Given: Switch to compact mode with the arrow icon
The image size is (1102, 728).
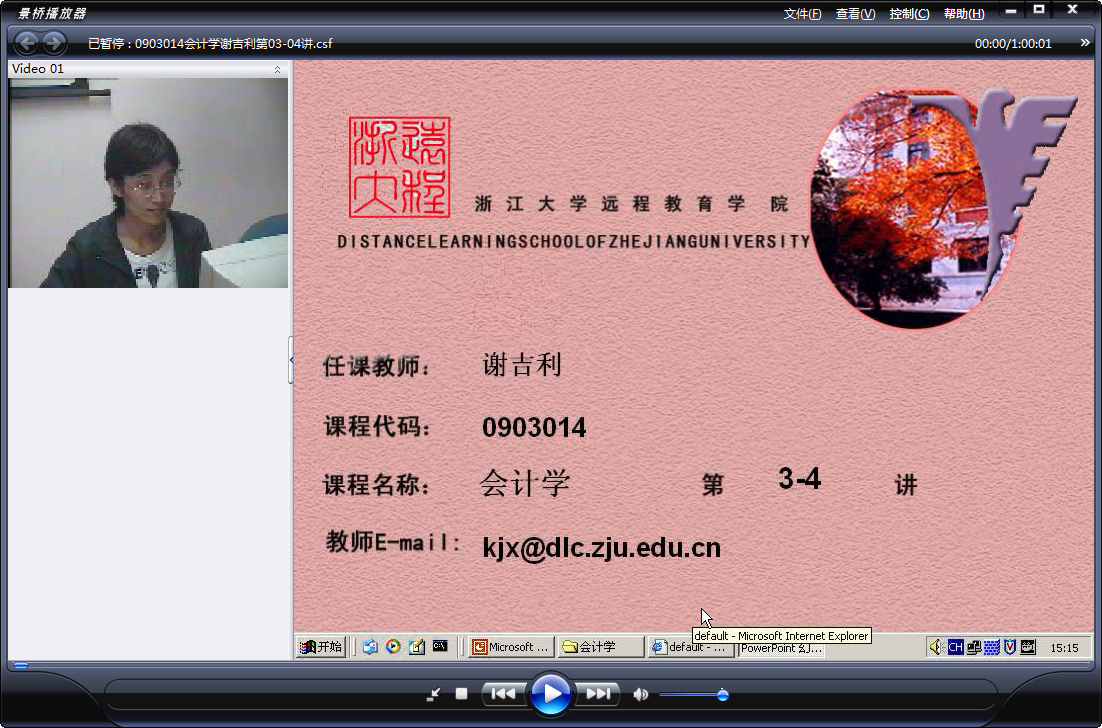Looking at the screenshot, I should click(434, 694).
